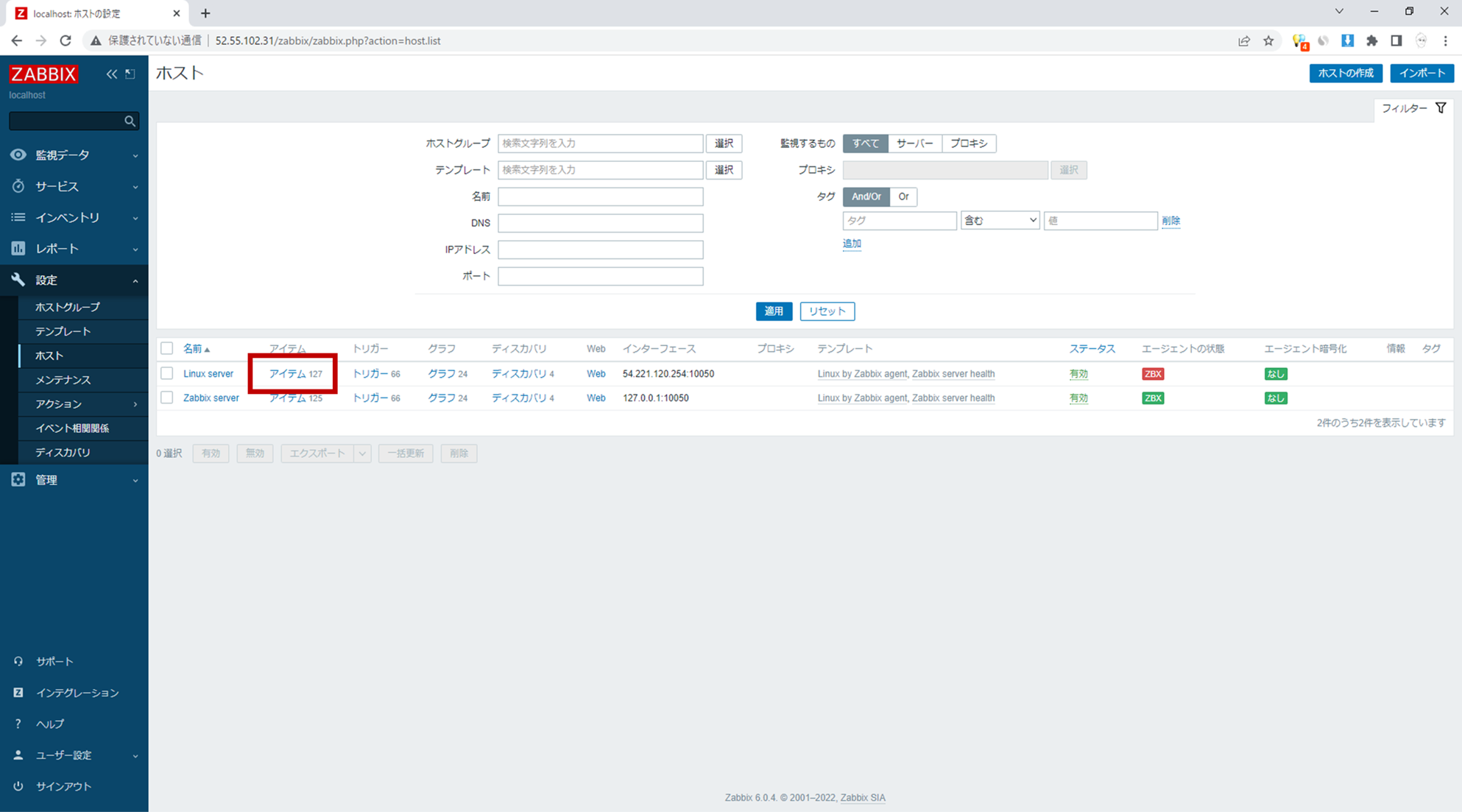
Task: Expand インベントリ sidebar menu
Action: [x=74, y=217]
